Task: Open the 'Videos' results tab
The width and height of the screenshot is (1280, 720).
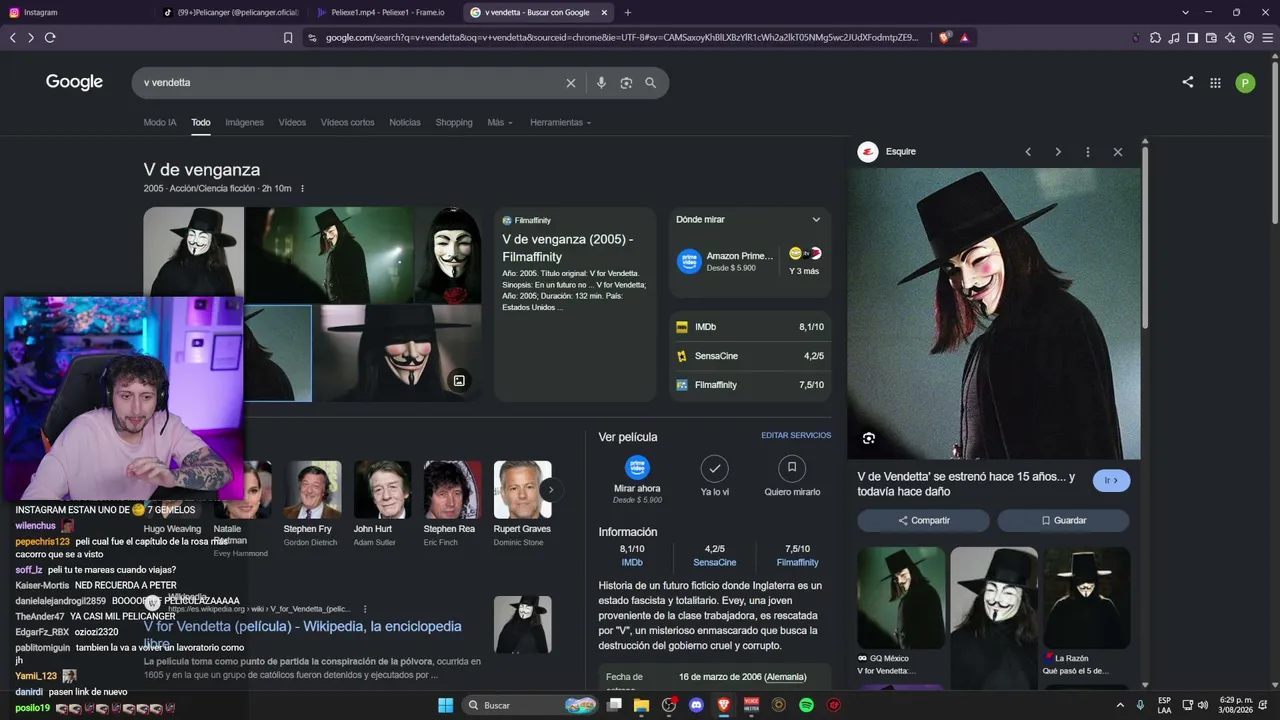Action: 292,123
